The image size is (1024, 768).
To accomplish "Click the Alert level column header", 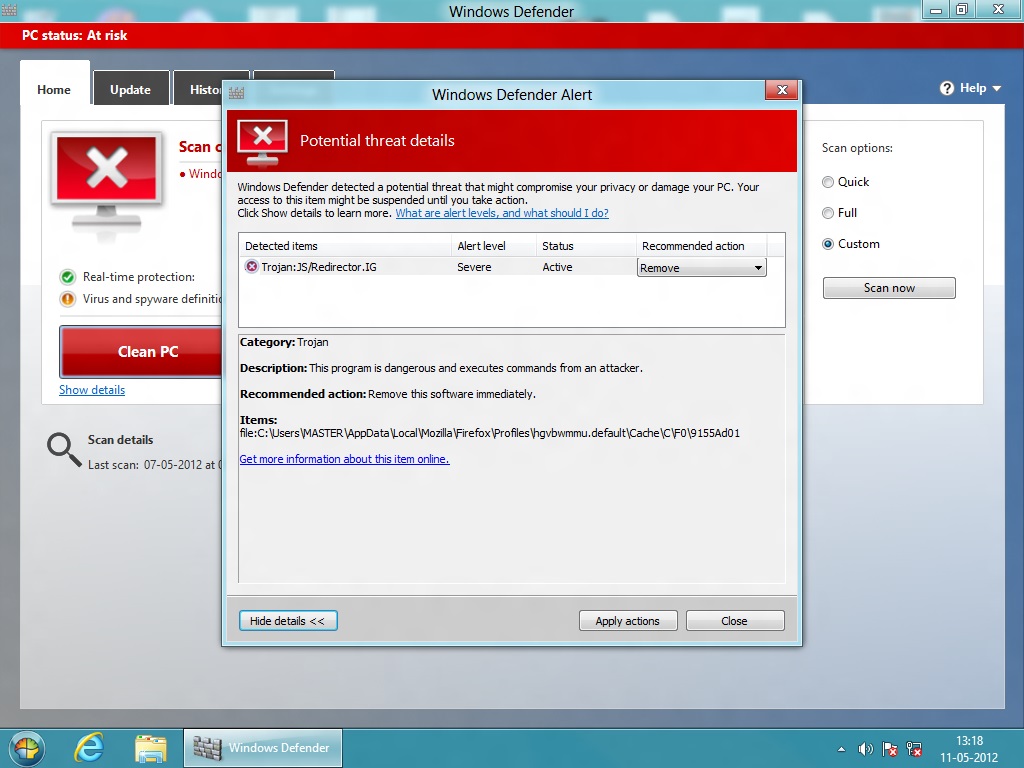I will pyautogui.click(x=494, y=246).
